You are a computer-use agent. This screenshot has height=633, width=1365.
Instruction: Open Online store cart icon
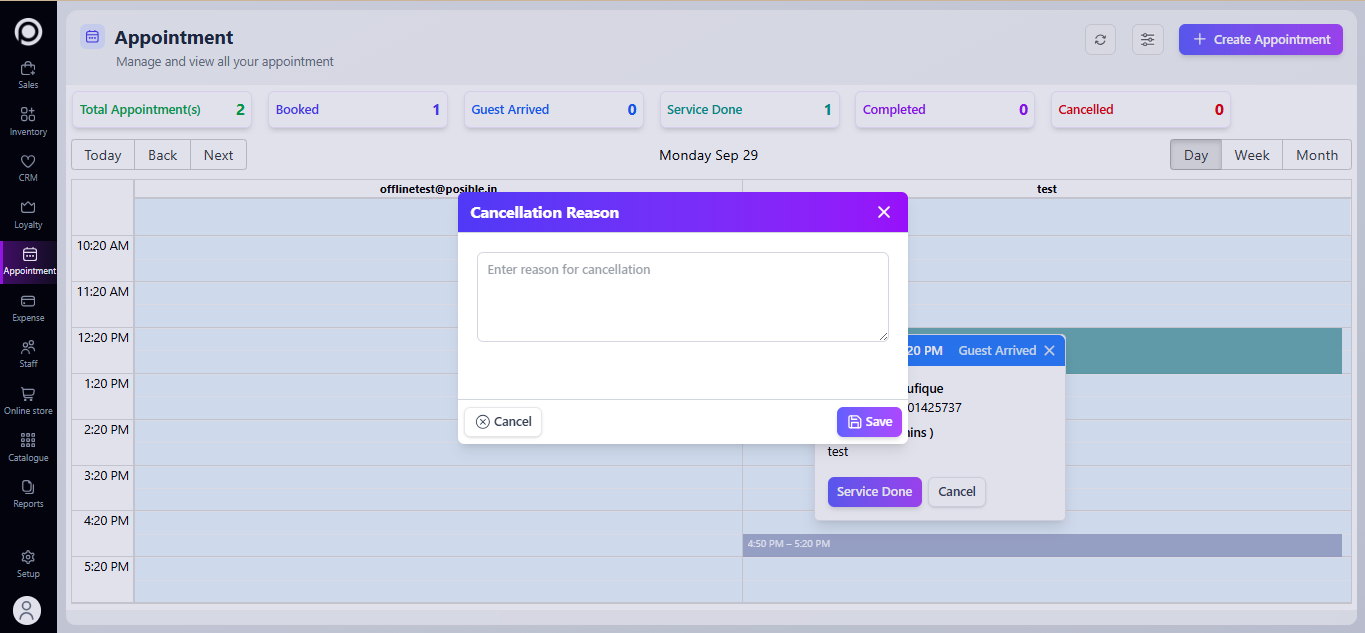[28, 400]
